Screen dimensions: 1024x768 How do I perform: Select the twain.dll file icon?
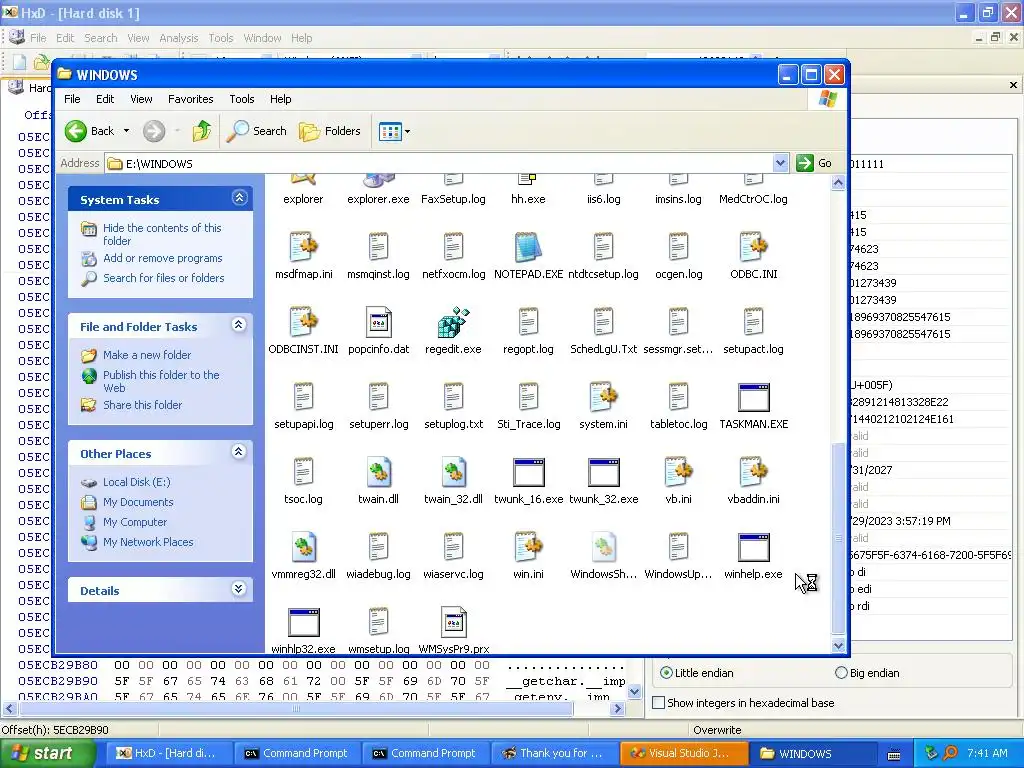(379, 473)
